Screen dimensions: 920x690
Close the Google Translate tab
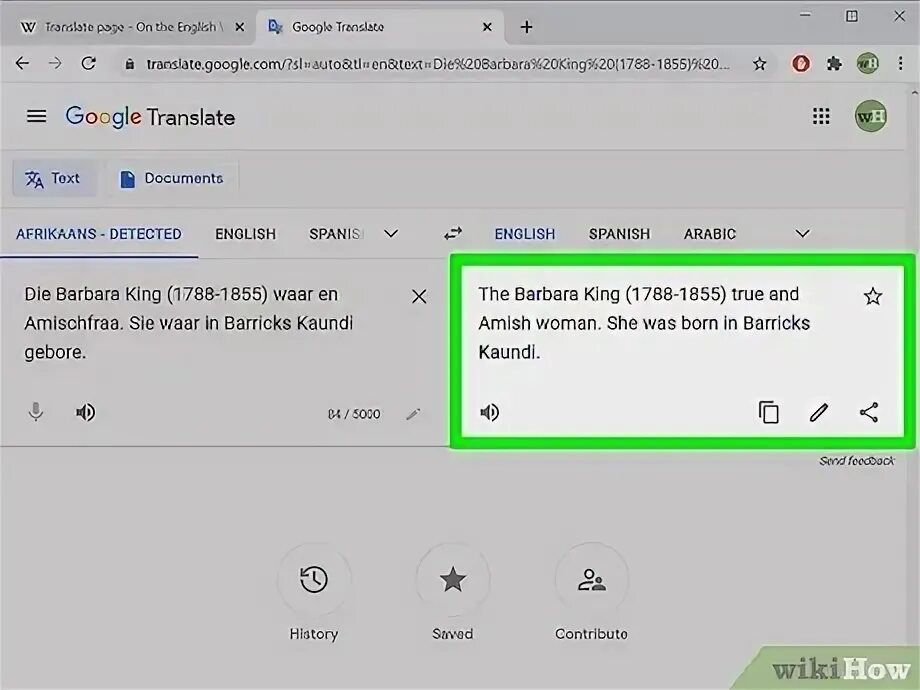(x=487, y=27)
